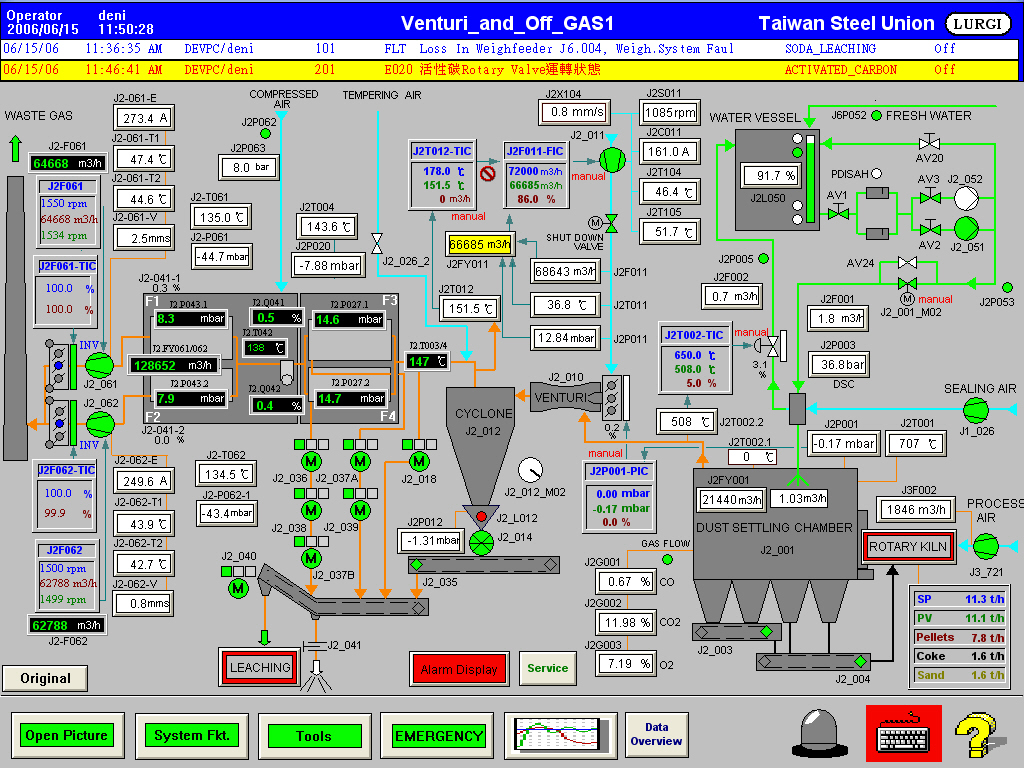Select the J2_052 white pump symbol
Image resolution: width=1024 pixels, height=768 pixels.
pyautogui.click(x=967, y=199)
